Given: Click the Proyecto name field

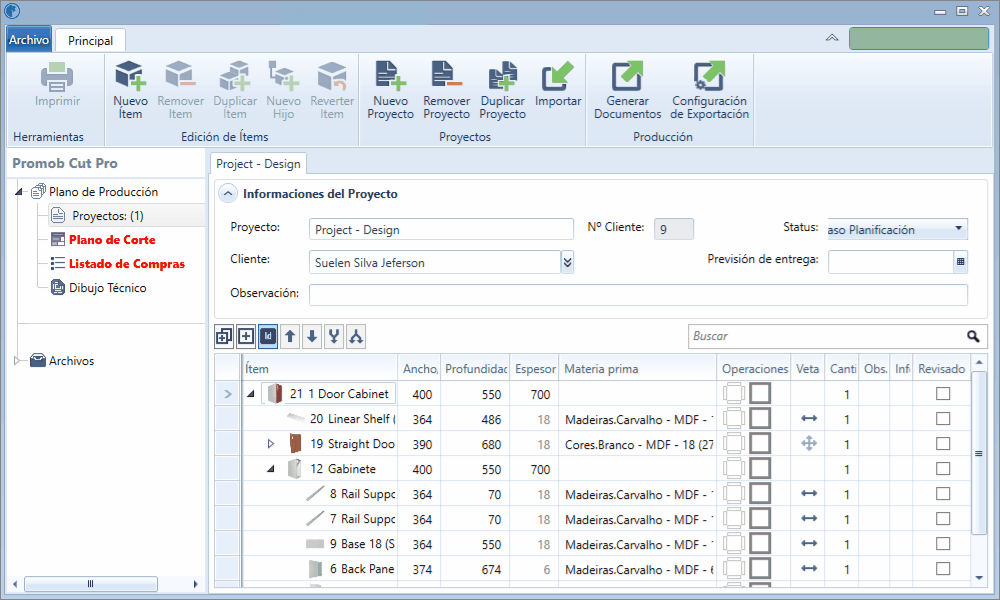Looking at the screenshot, I should tap(441, 230).
